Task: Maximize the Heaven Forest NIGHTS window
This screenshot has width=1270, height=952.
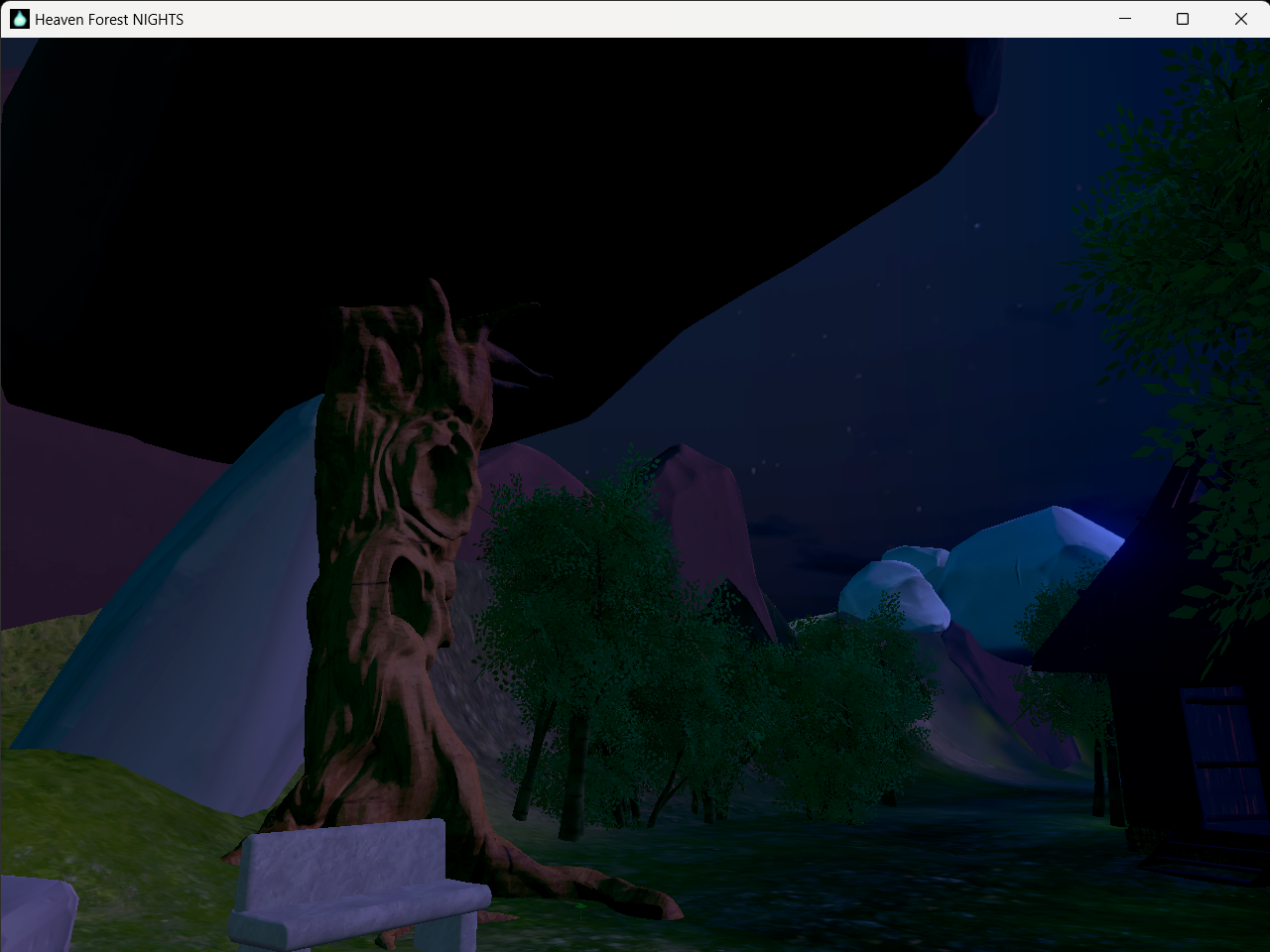Action: pyautogui.click(x=1183, y=19)
